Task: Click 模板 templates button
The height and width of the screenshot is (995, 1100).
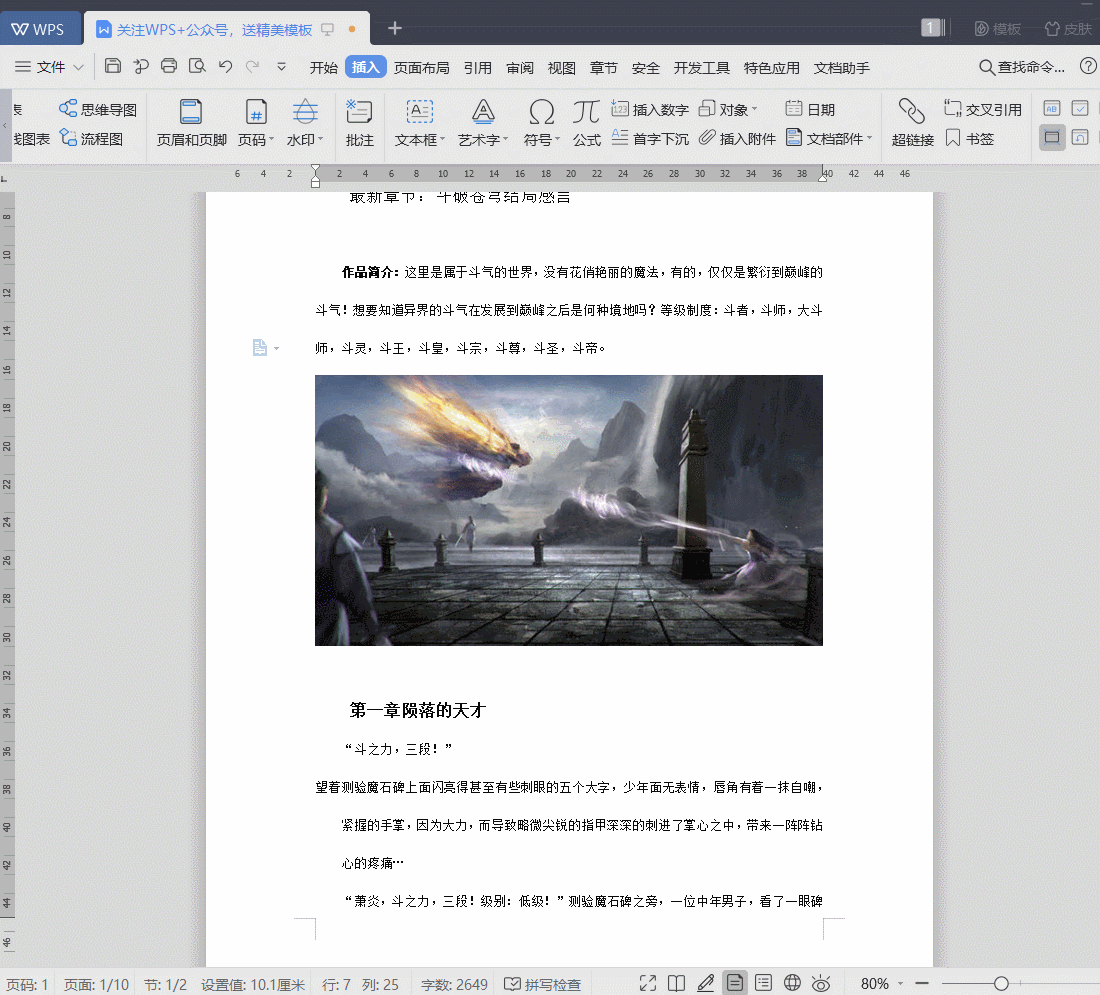Action: tap(998, 29)
